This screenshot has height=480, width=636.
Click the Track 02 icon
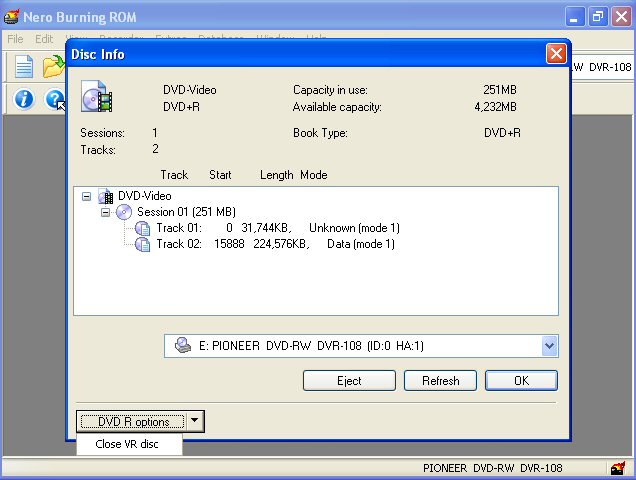[142, 244]
